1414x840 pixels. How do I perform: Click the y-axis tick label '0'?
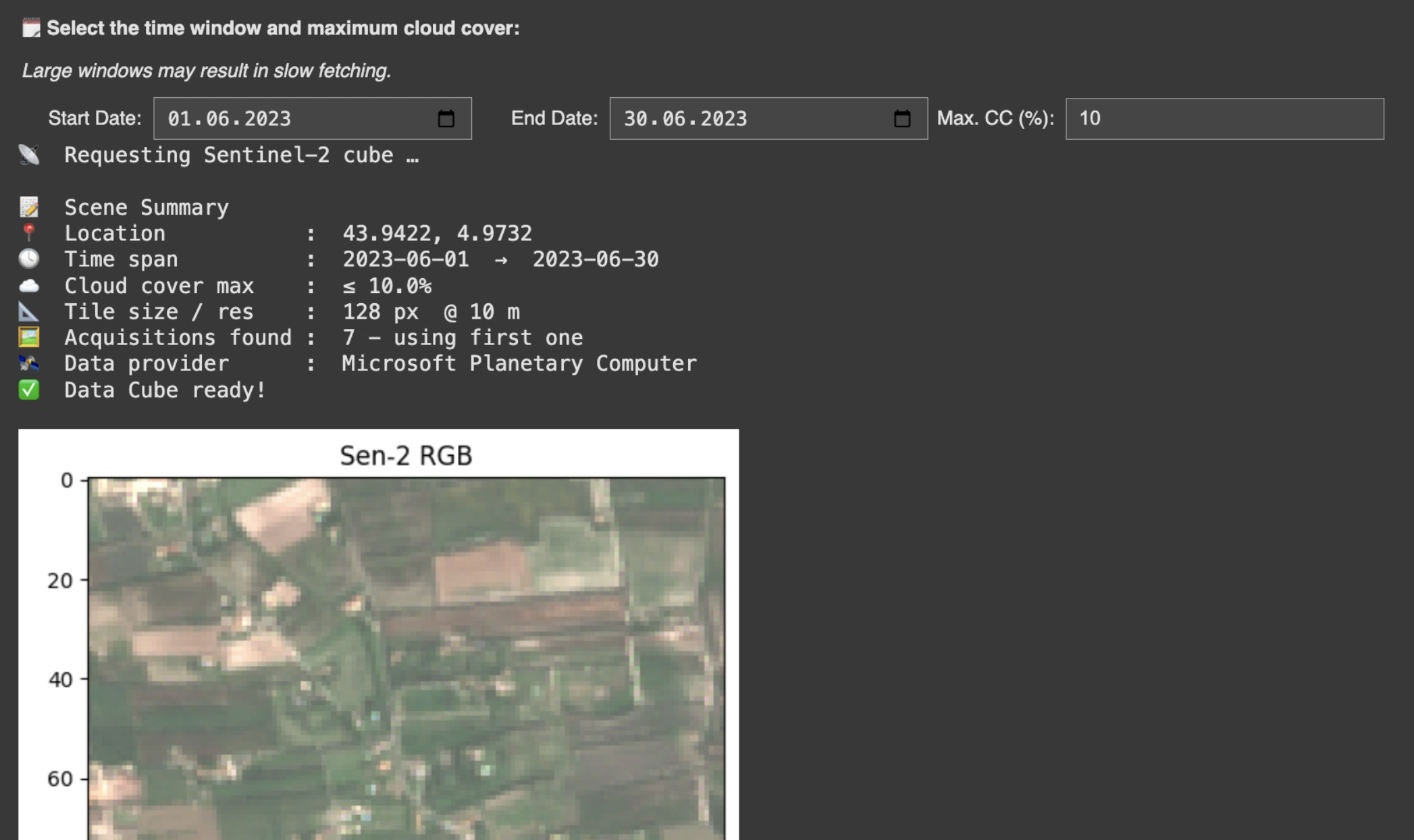pyautogui.click(x=67, y=480)
